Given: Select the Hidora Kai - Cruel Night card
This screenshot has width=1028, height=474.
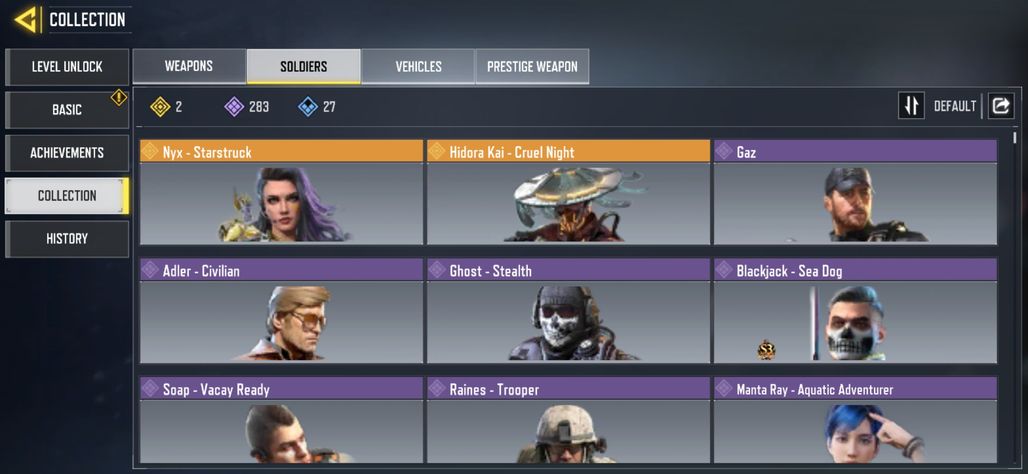Looking at the screenshot, I should tap(568, 191).
